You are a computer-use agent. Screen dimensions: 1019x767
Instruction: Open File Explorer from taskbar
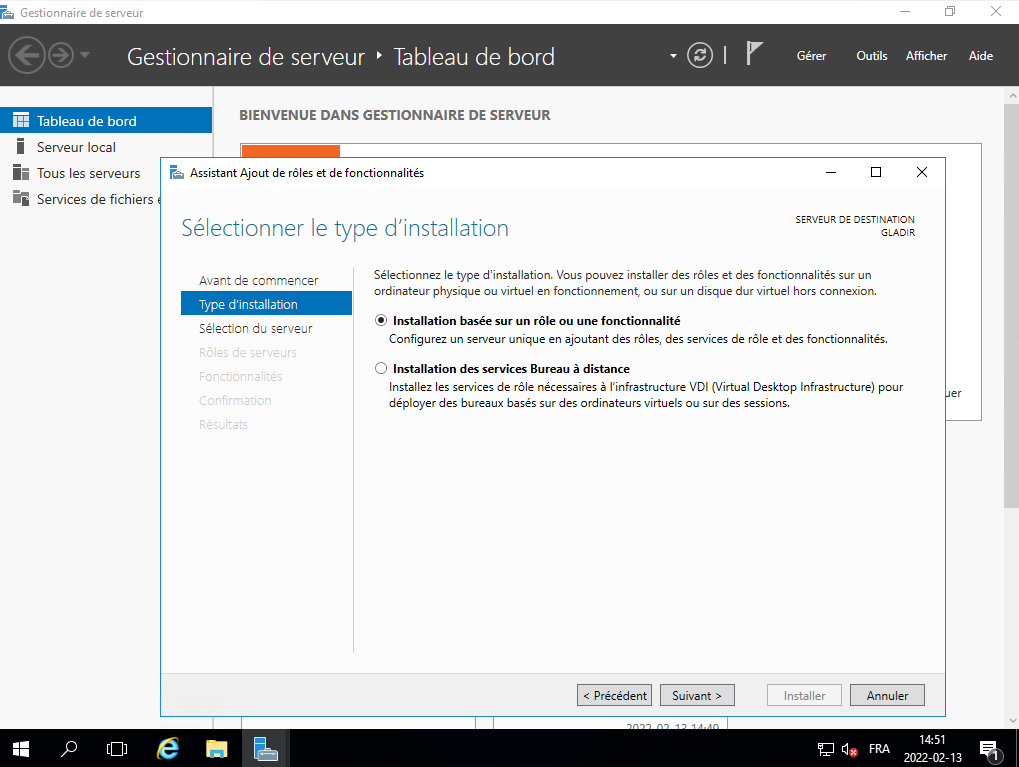pyautogui.click(x=216, y=749)
